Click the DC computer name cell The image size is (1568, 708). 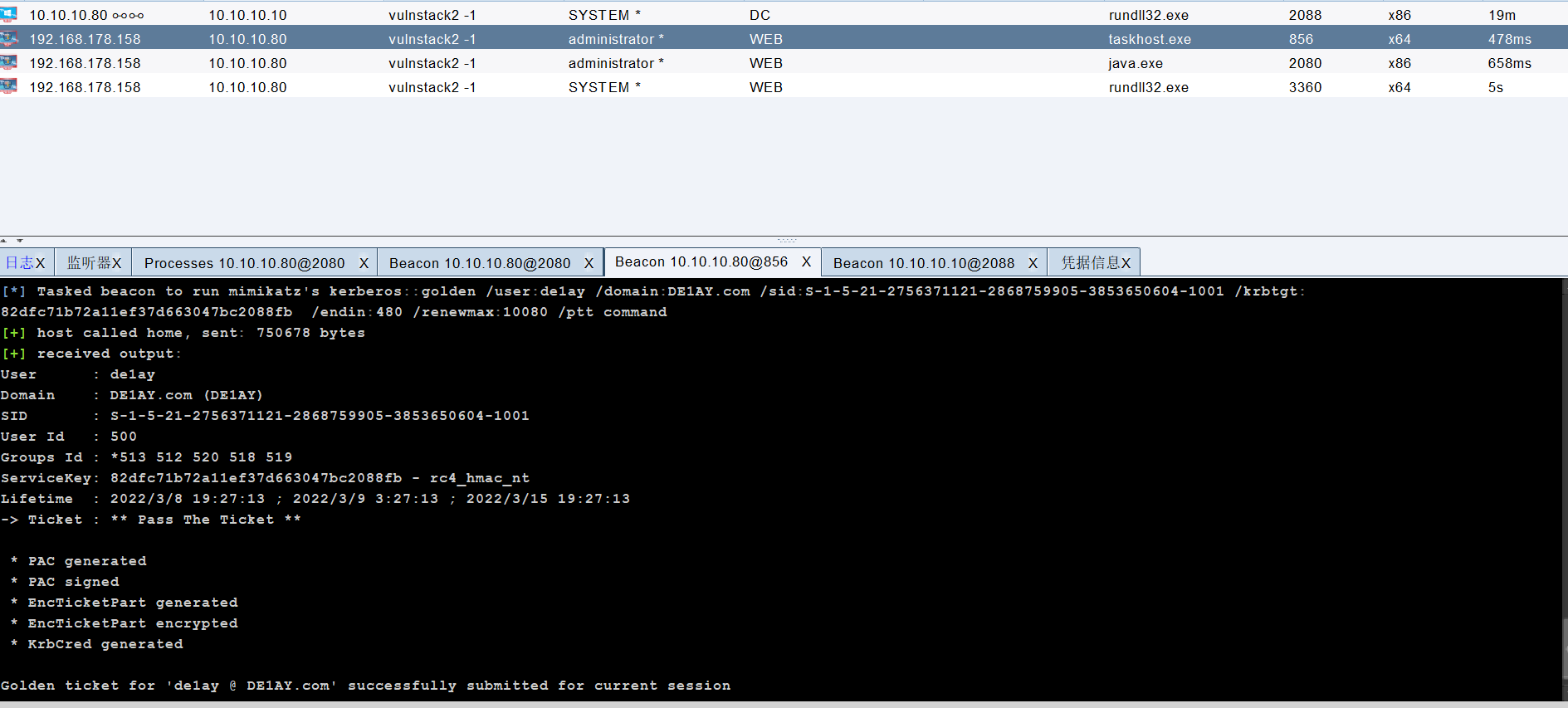pyautogui.click(x=760, y=15)
